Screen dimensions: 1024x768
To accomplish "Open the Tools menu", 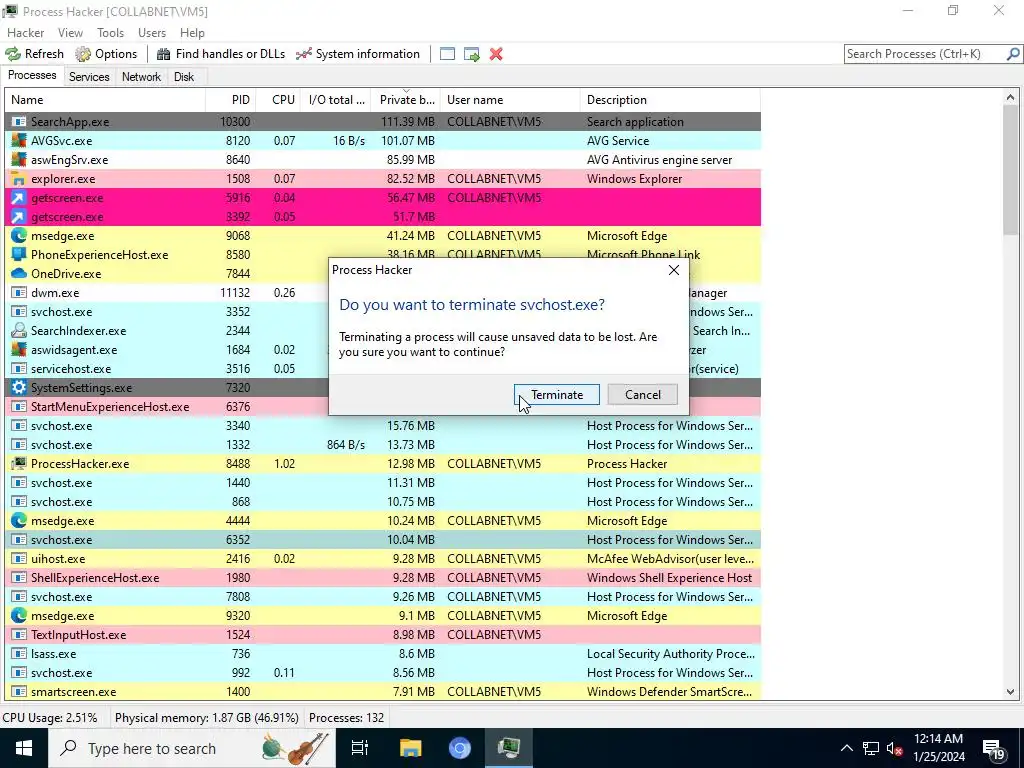I will point(110,33).
